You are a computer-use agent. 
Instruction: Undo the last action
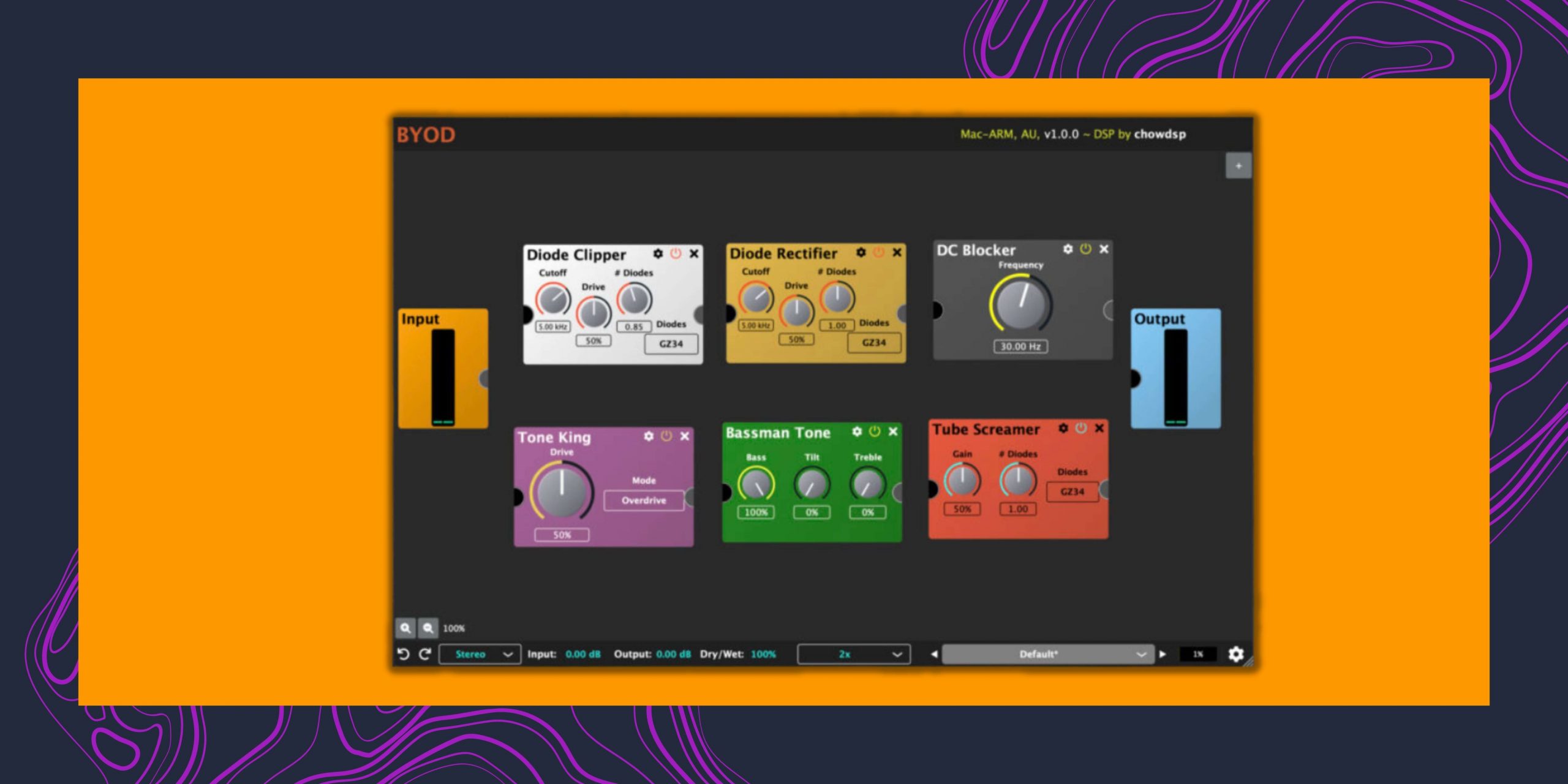coord(403,654)
